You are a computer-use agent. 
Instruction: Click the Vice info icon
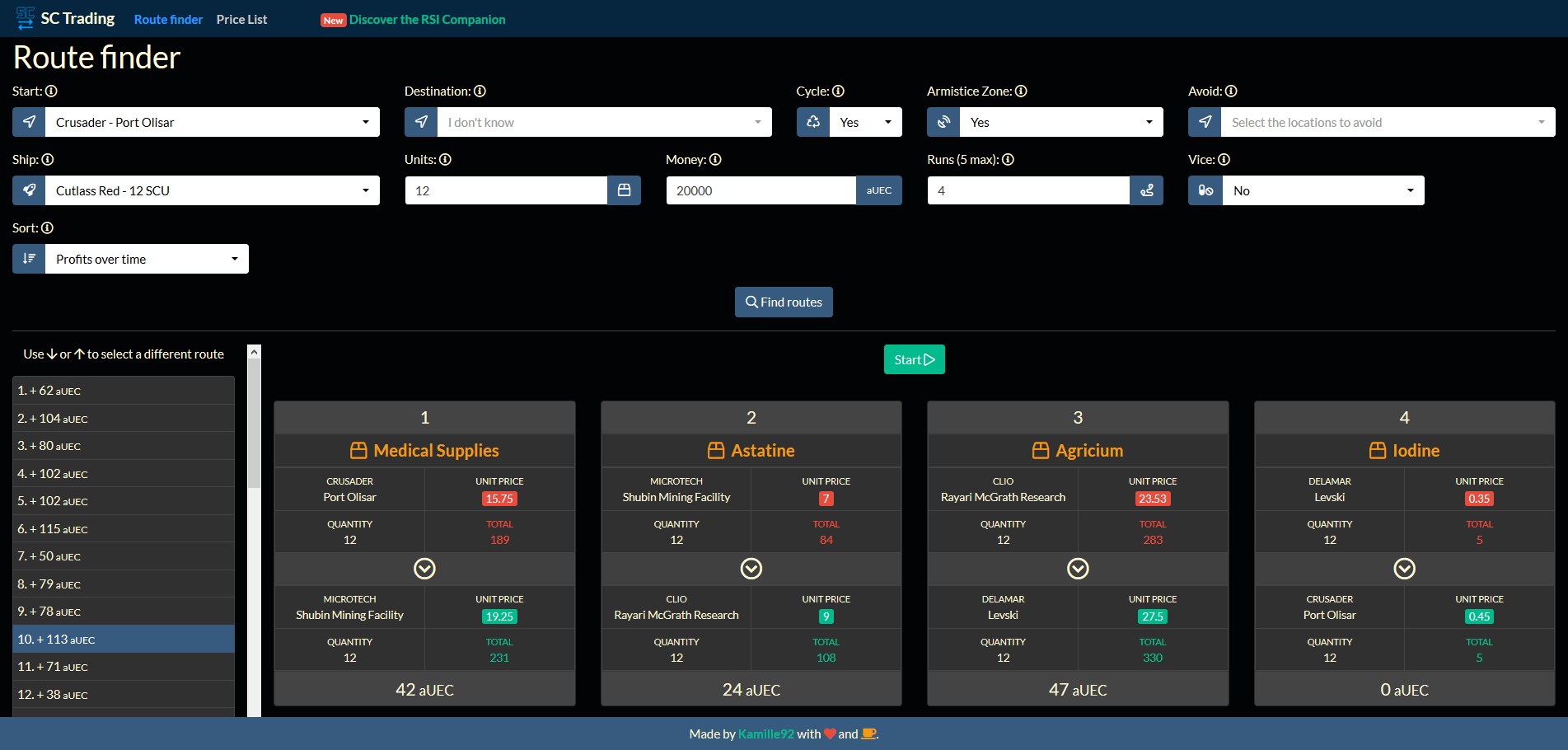coord(1224,160)
